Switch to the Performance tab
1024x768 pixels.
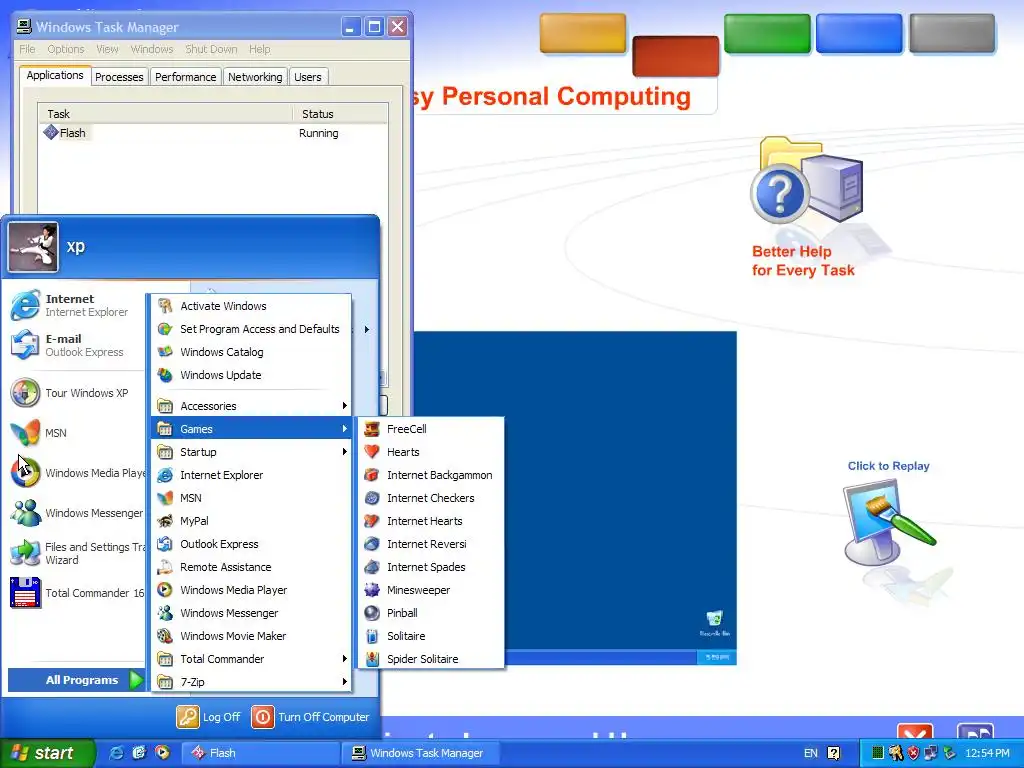pyautogui.click(x=185, y=77)
